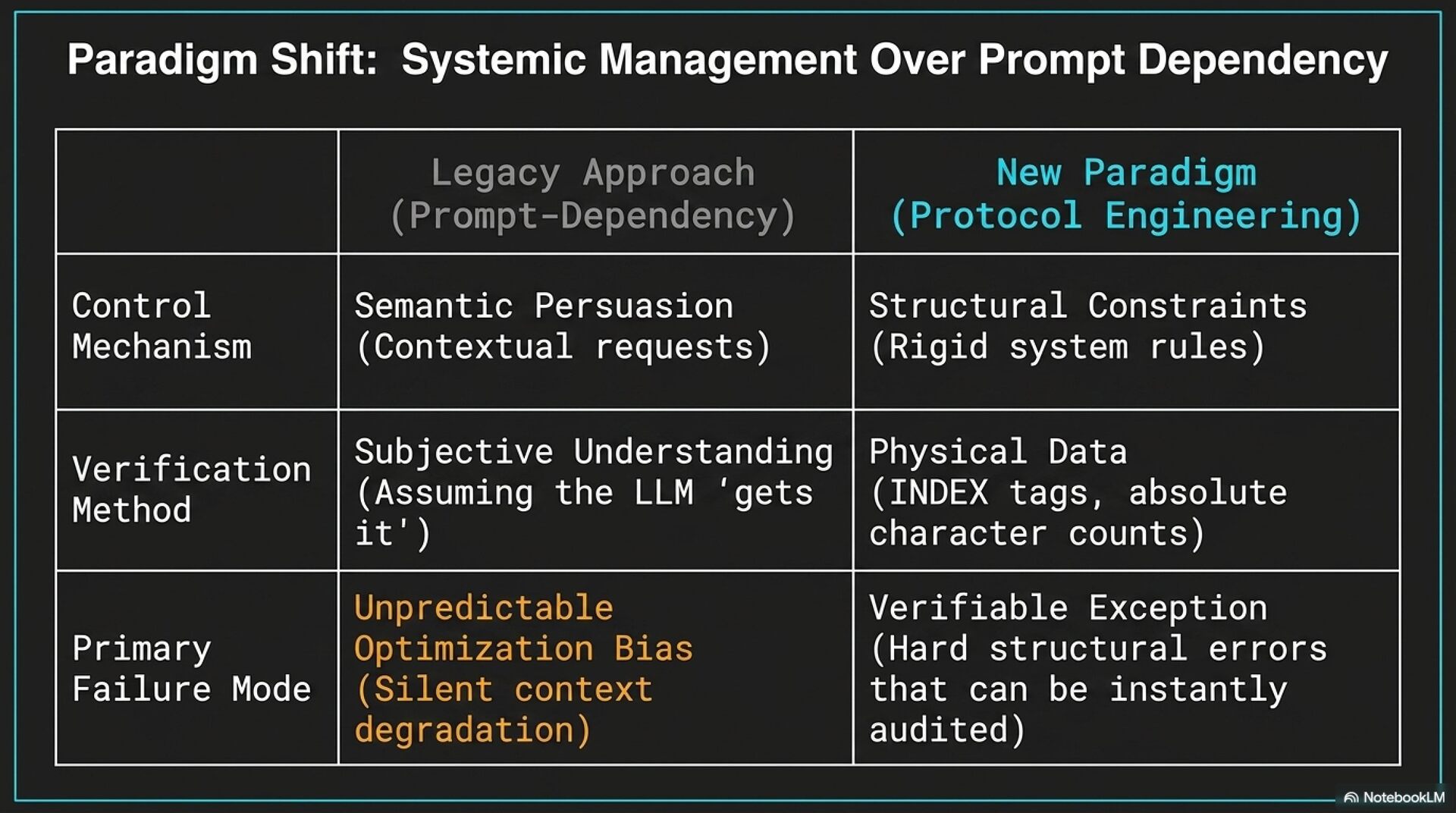Screen dimensions: 1456x813
Task: Click the 'Physical Data' table cell
Action: point(1126,490)
